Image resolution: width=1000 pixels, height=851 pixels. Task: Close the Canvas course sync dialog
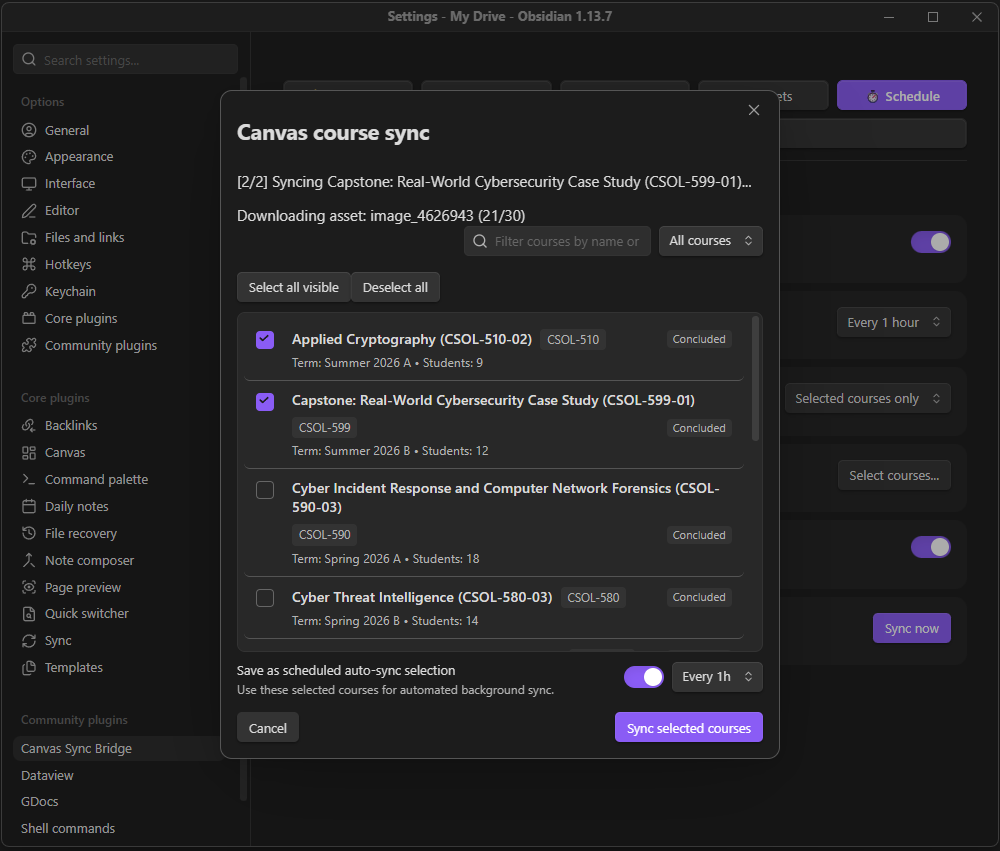pos(754,110)
